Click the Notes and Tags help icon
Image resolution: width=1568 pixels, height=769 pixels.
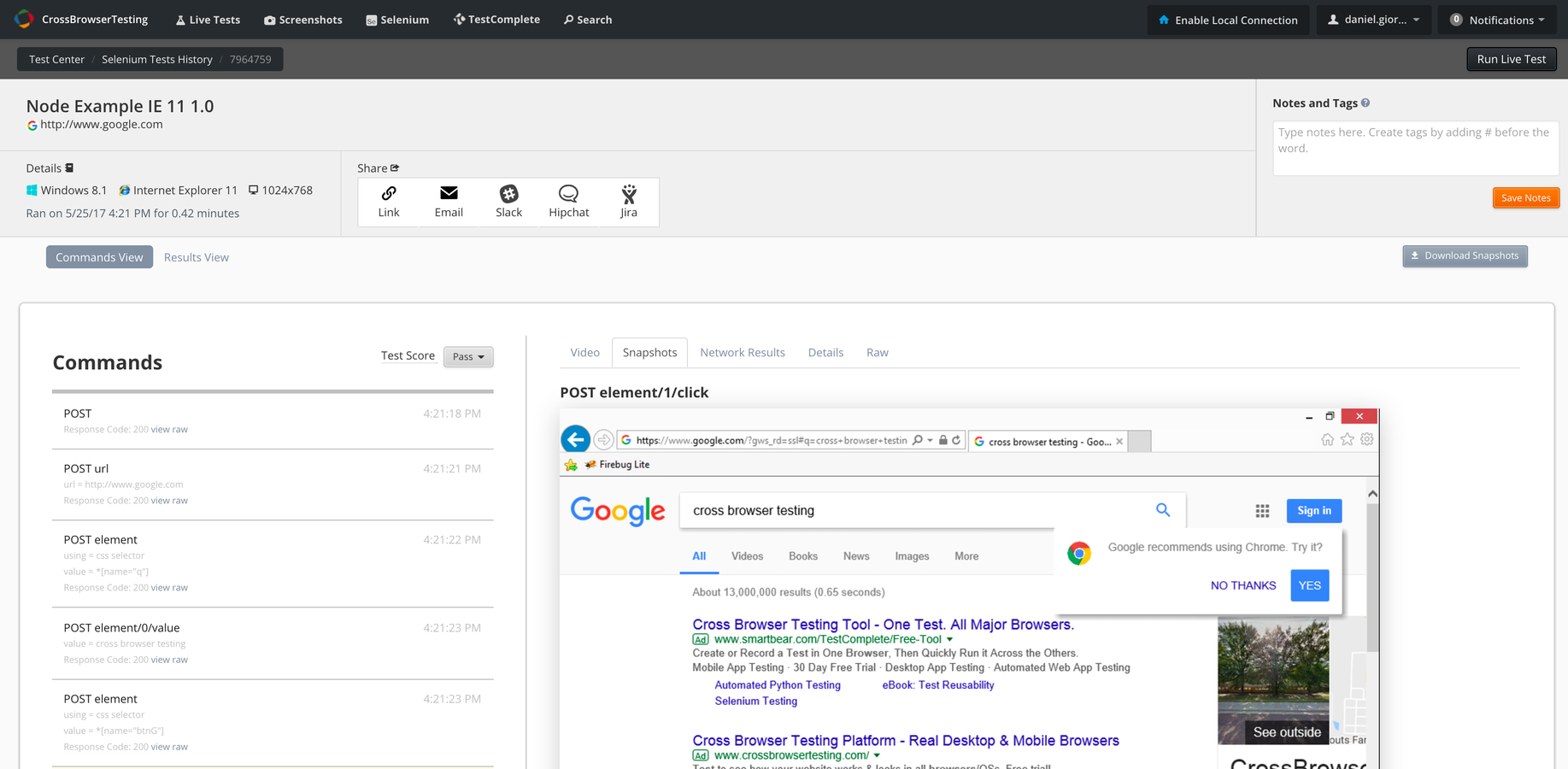pos(1365,103)
